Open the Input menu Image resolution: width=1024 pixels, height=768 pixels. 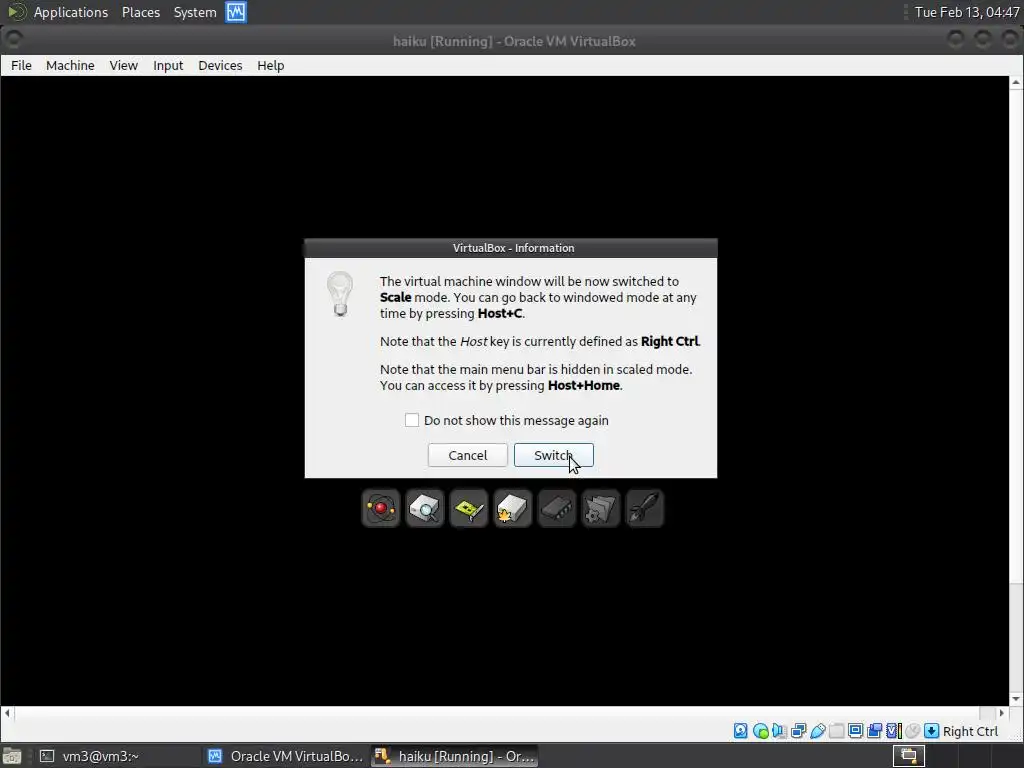(x=168, y=65)
